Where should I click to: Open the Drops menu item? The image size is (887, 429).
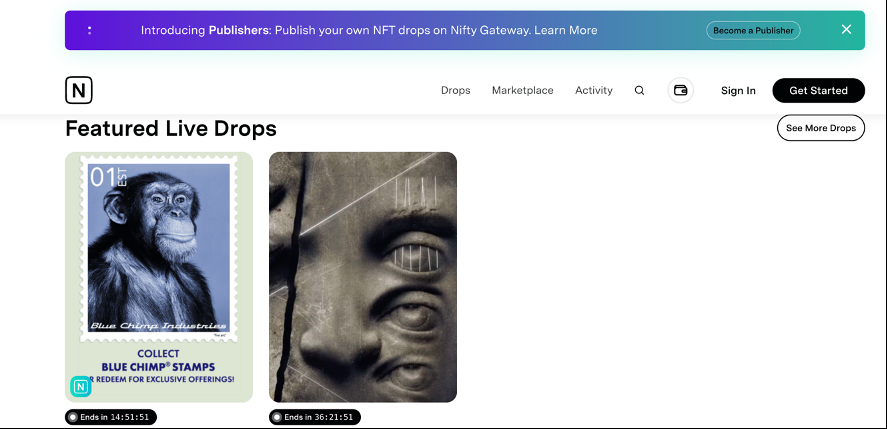tap(455, 91)
